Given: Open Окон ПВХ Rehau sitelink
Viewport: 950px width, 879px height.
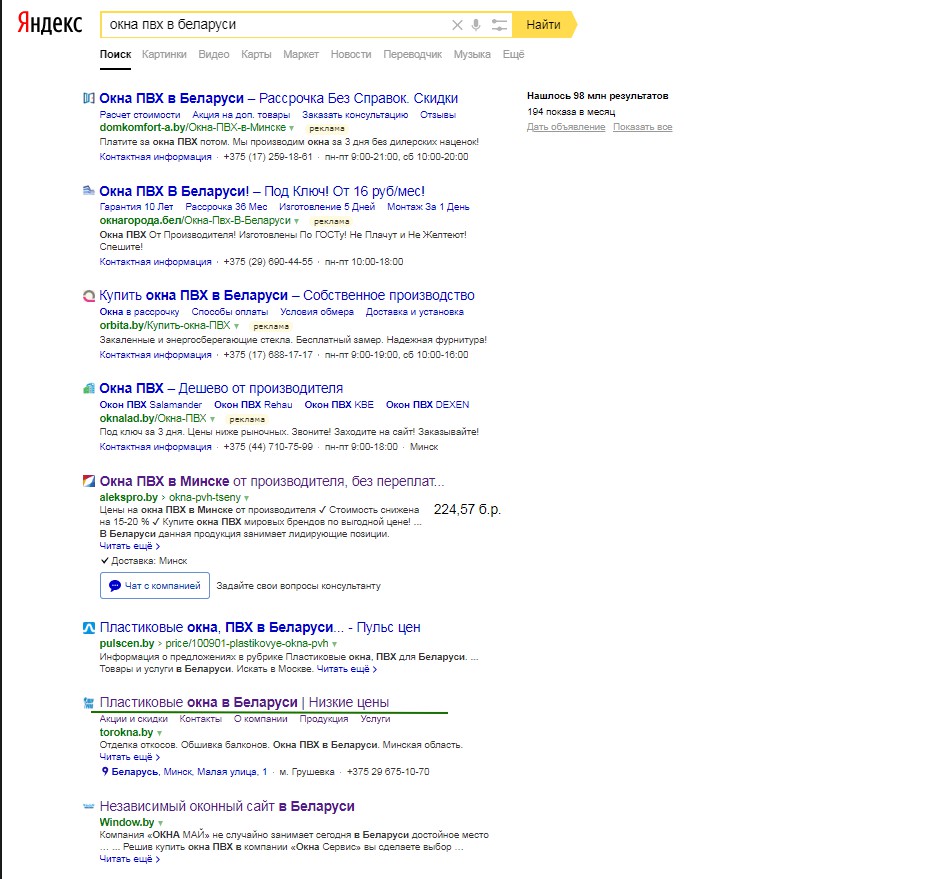Looking at the screenshot, I should (253, 405).
